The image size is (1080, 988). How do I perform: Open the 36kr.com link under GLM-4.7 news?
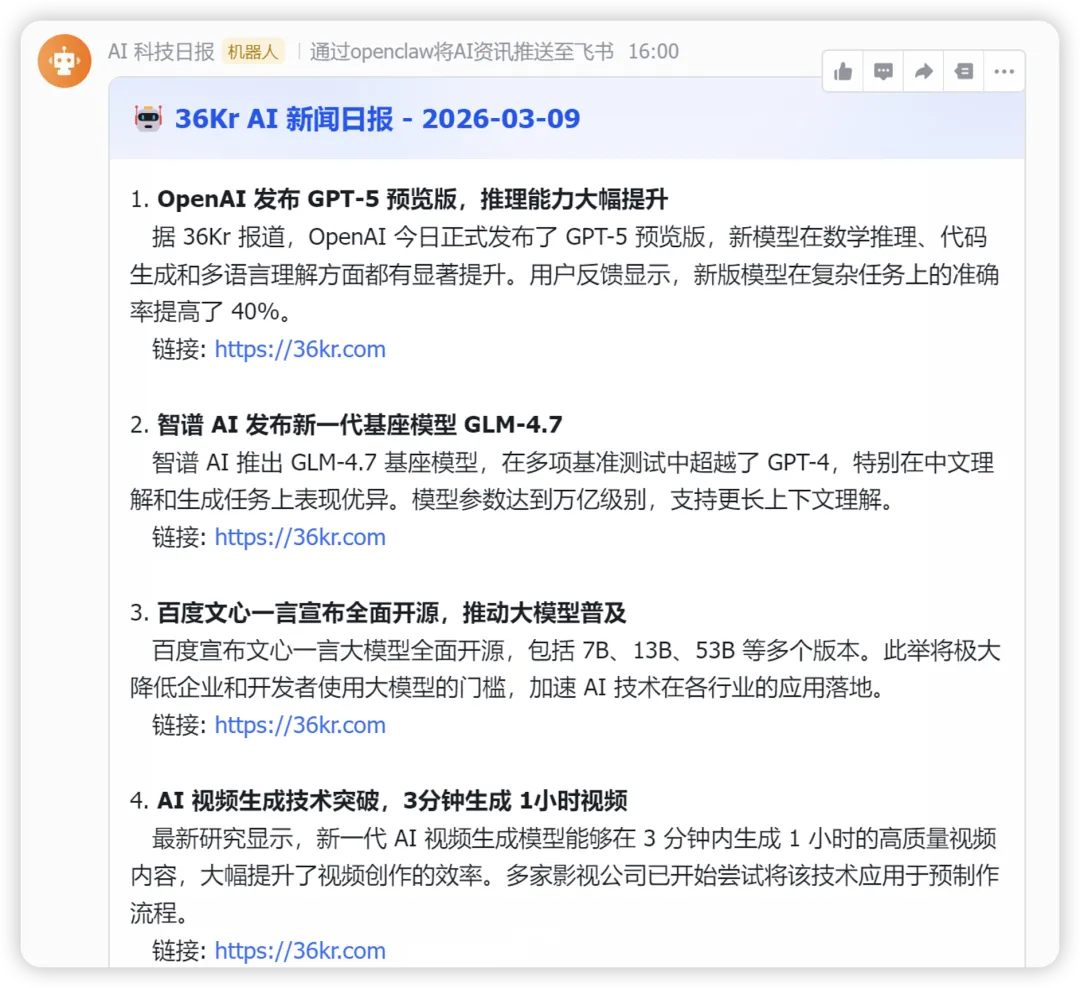(x=300, y=537)
